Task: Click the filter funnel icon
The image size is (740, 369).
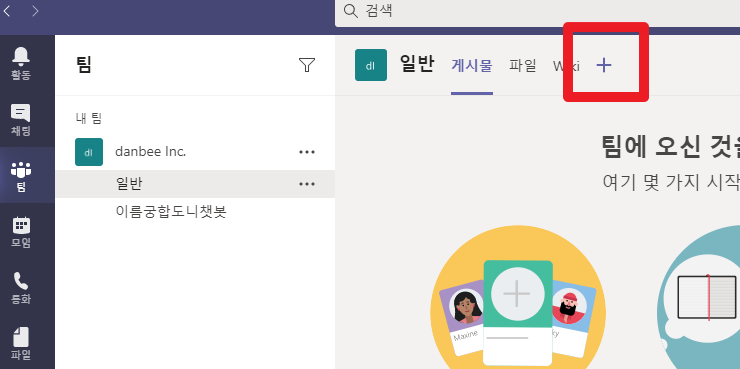Action: [307, 65]
